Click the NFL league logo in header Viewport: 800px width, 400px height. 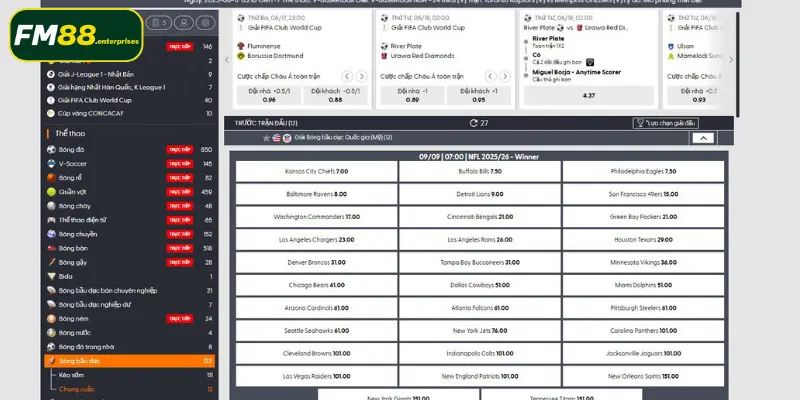287,138
